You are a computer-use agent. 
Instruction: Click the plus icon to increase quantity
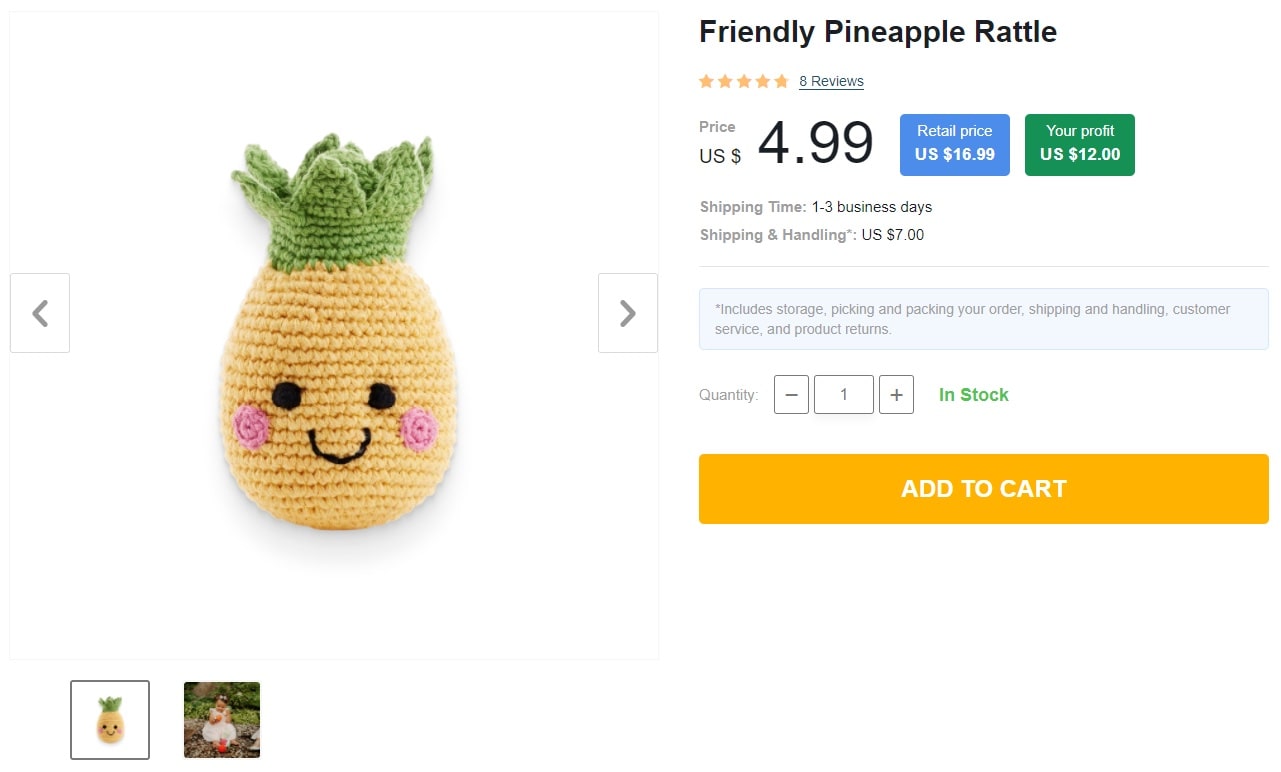pos(897,394)
